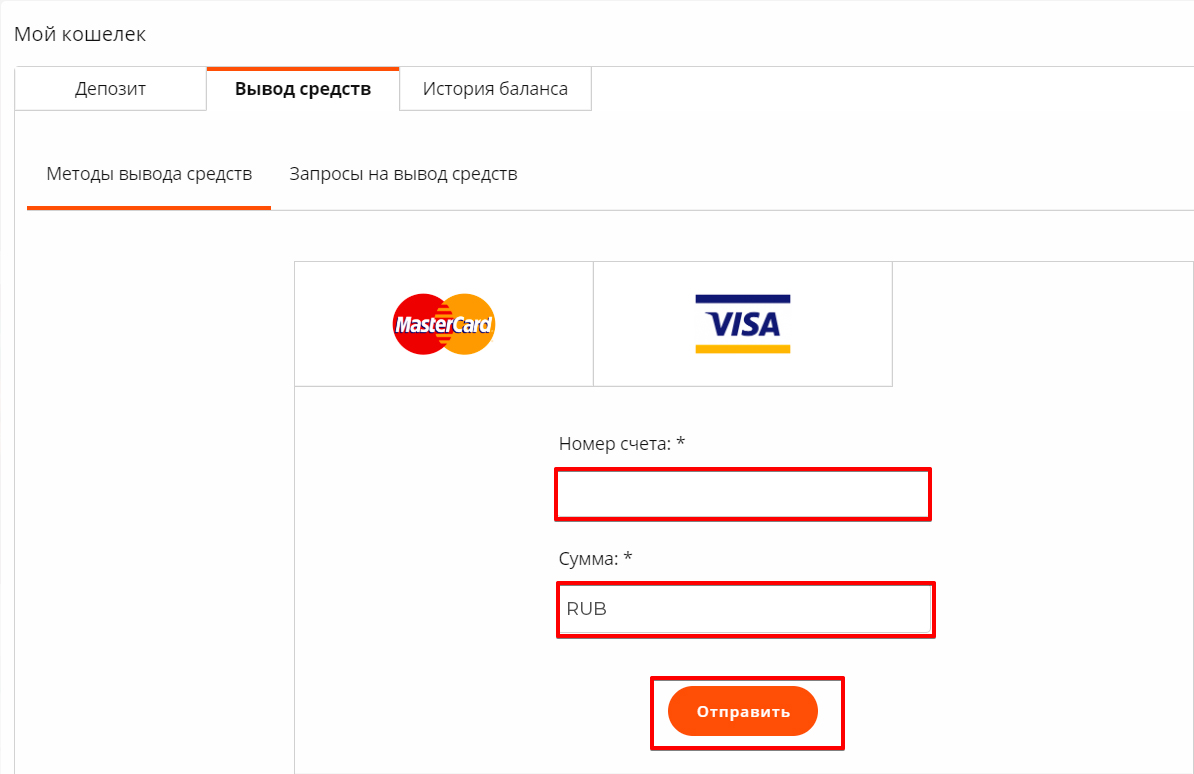Click the asterisk beside Сумма
This screenshot has width=1194, height=774.
pyautogui.click(x=627, y=556)
